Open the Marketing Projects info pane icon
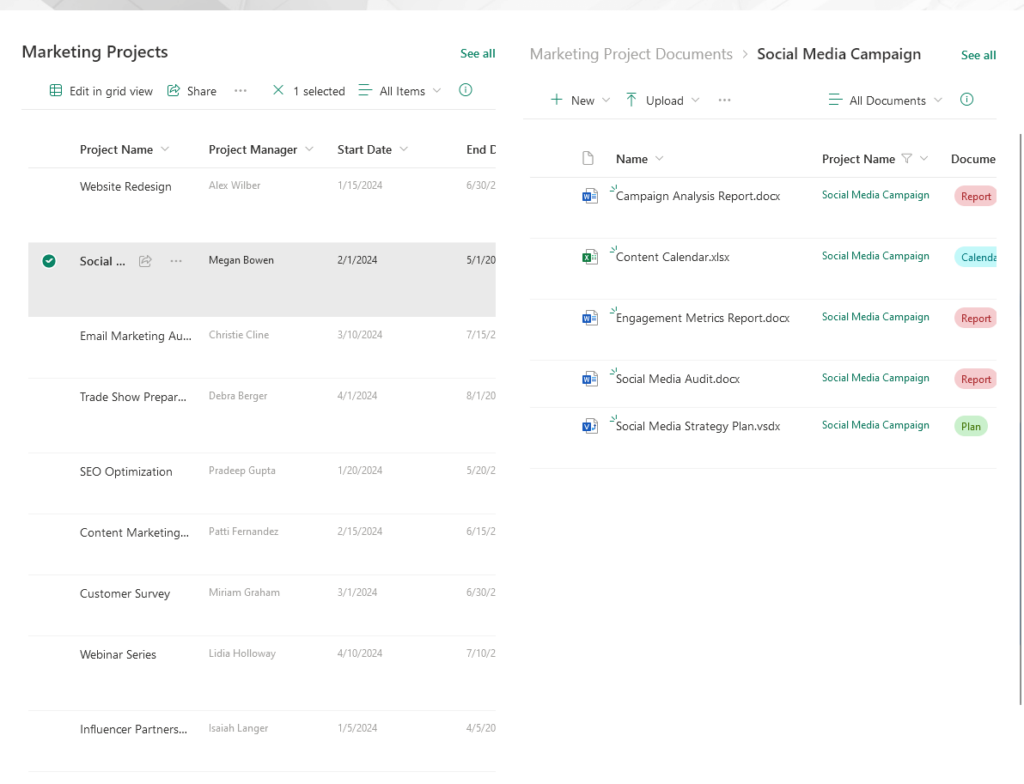1024x784 pixels. point(466,90)
